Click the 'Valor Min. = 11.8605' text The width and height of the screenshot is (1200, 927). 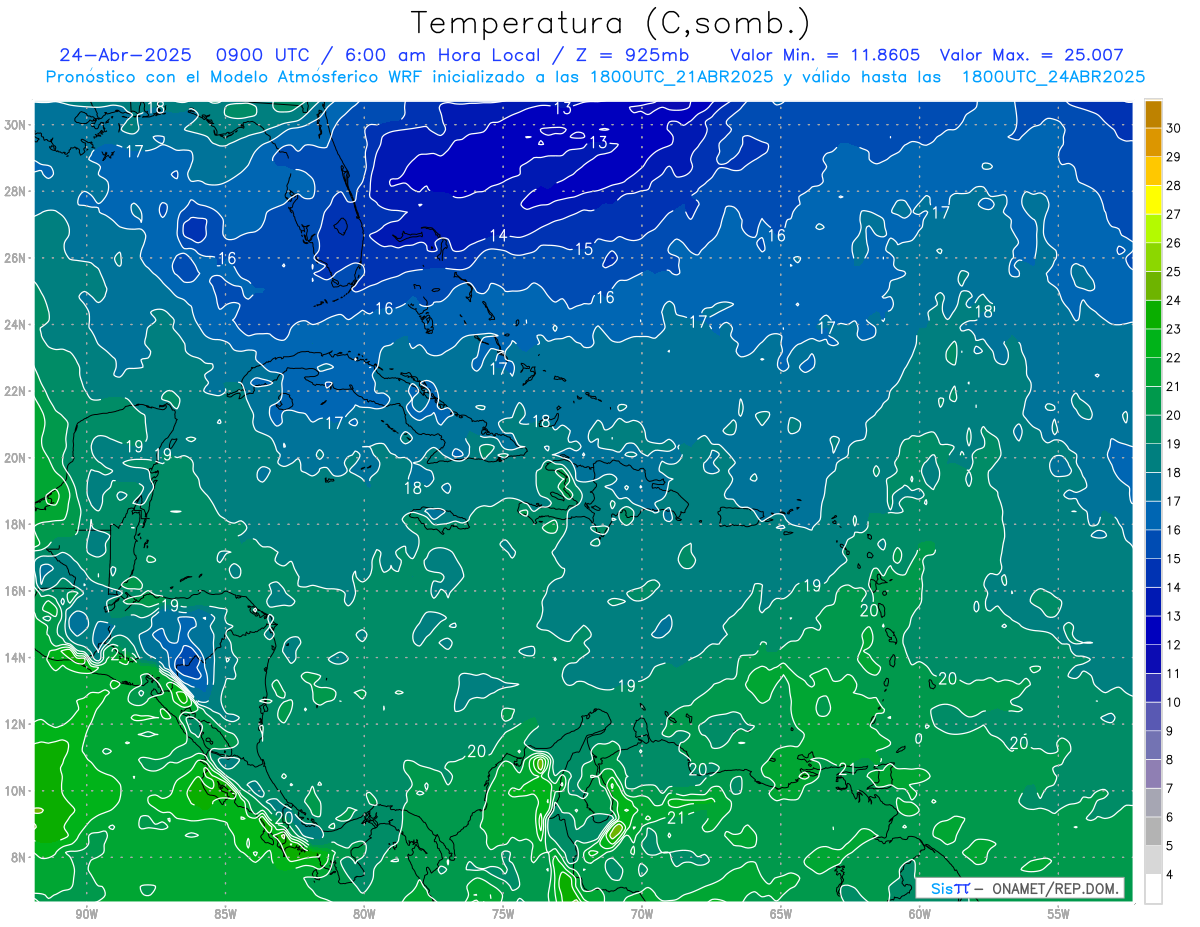825,55
